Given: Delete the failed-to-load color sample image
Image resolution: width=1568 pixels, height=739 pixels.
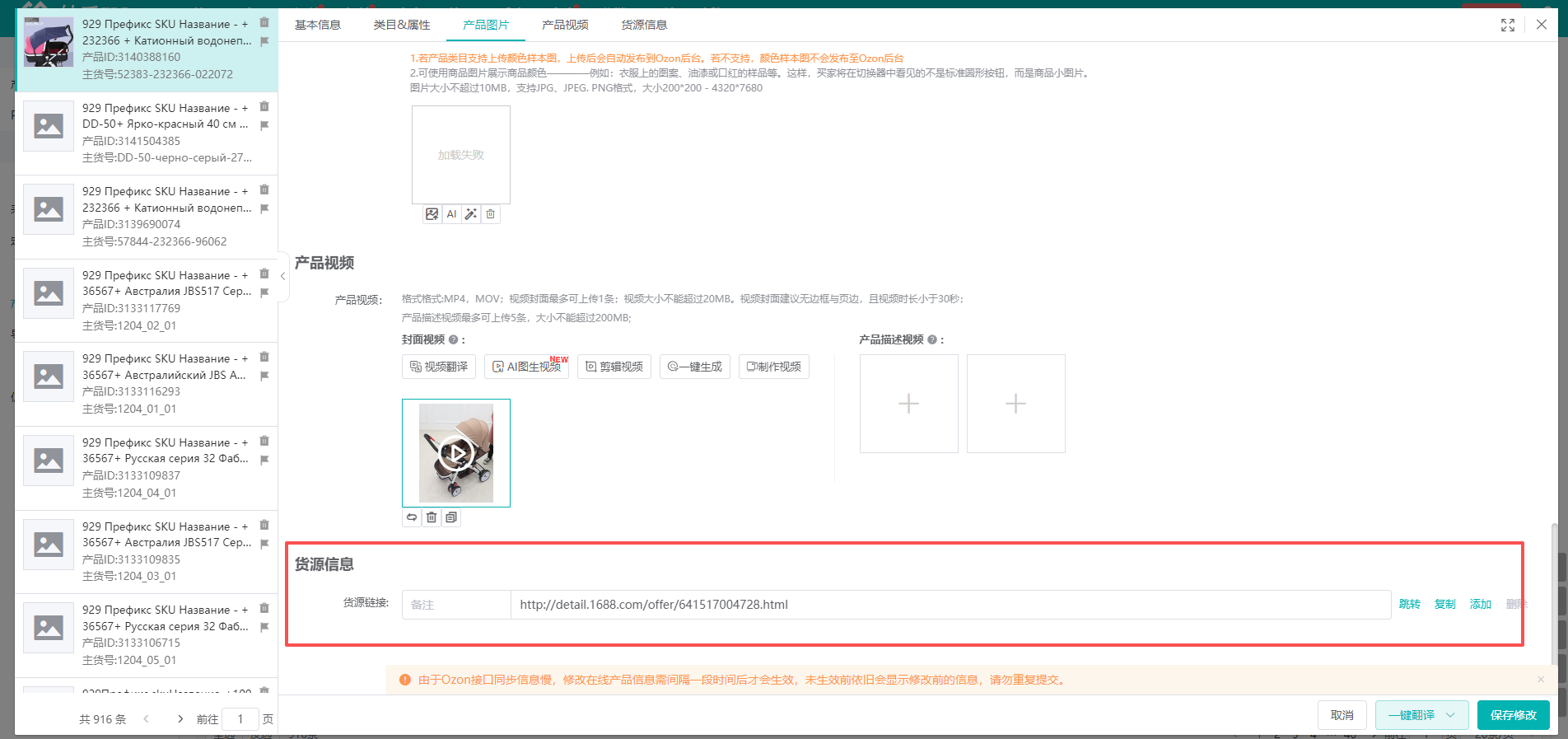Looking at the screenshot, I should click(491, 214).
